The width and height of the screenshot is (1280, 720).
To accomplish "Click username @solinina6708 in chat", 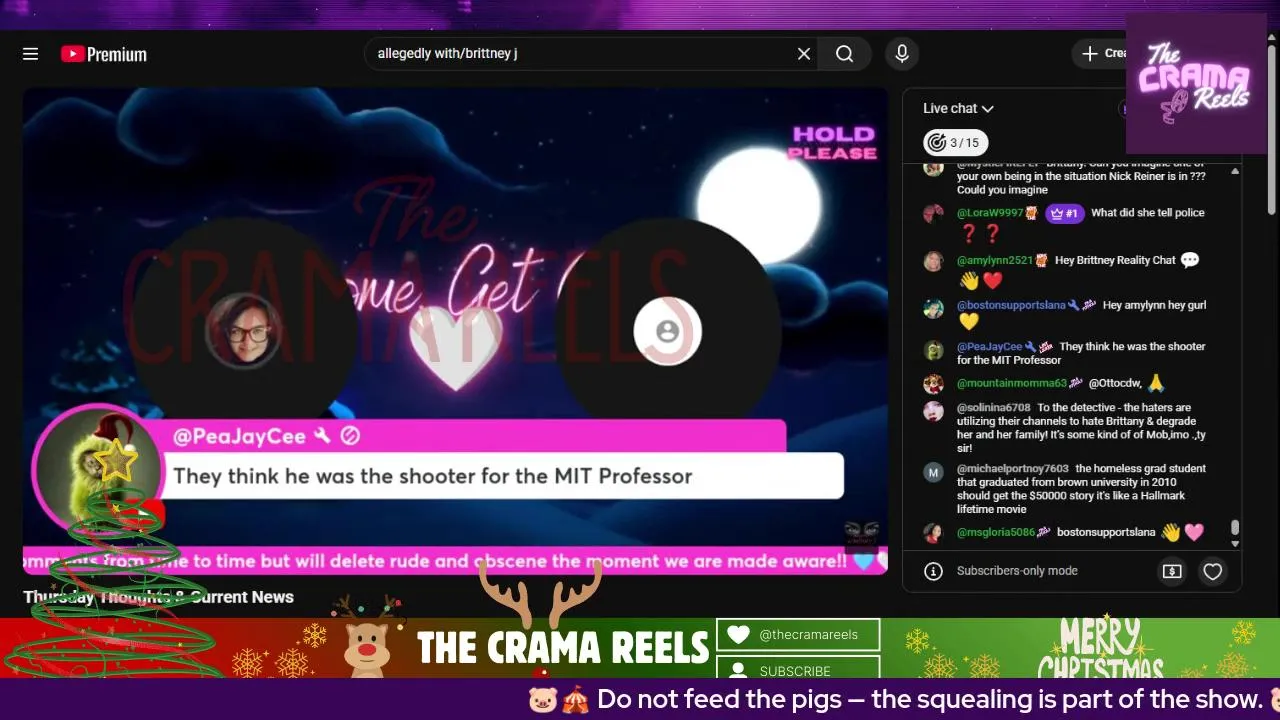I will click(x=993, y=407).
